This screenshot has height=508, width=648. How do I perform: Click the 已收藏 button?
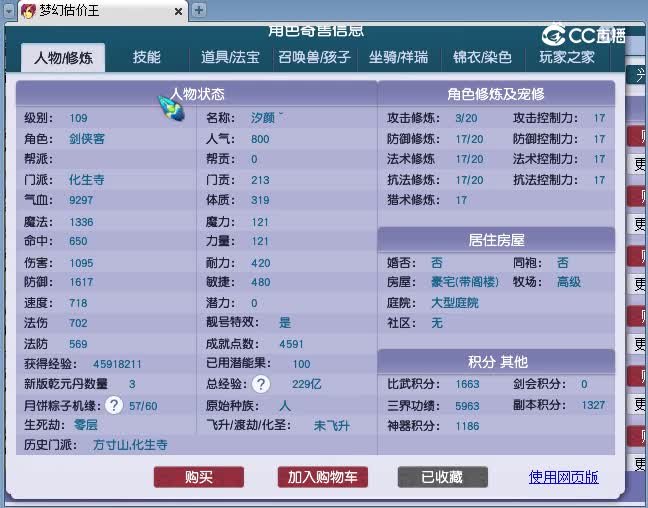[x=443, y=477]
